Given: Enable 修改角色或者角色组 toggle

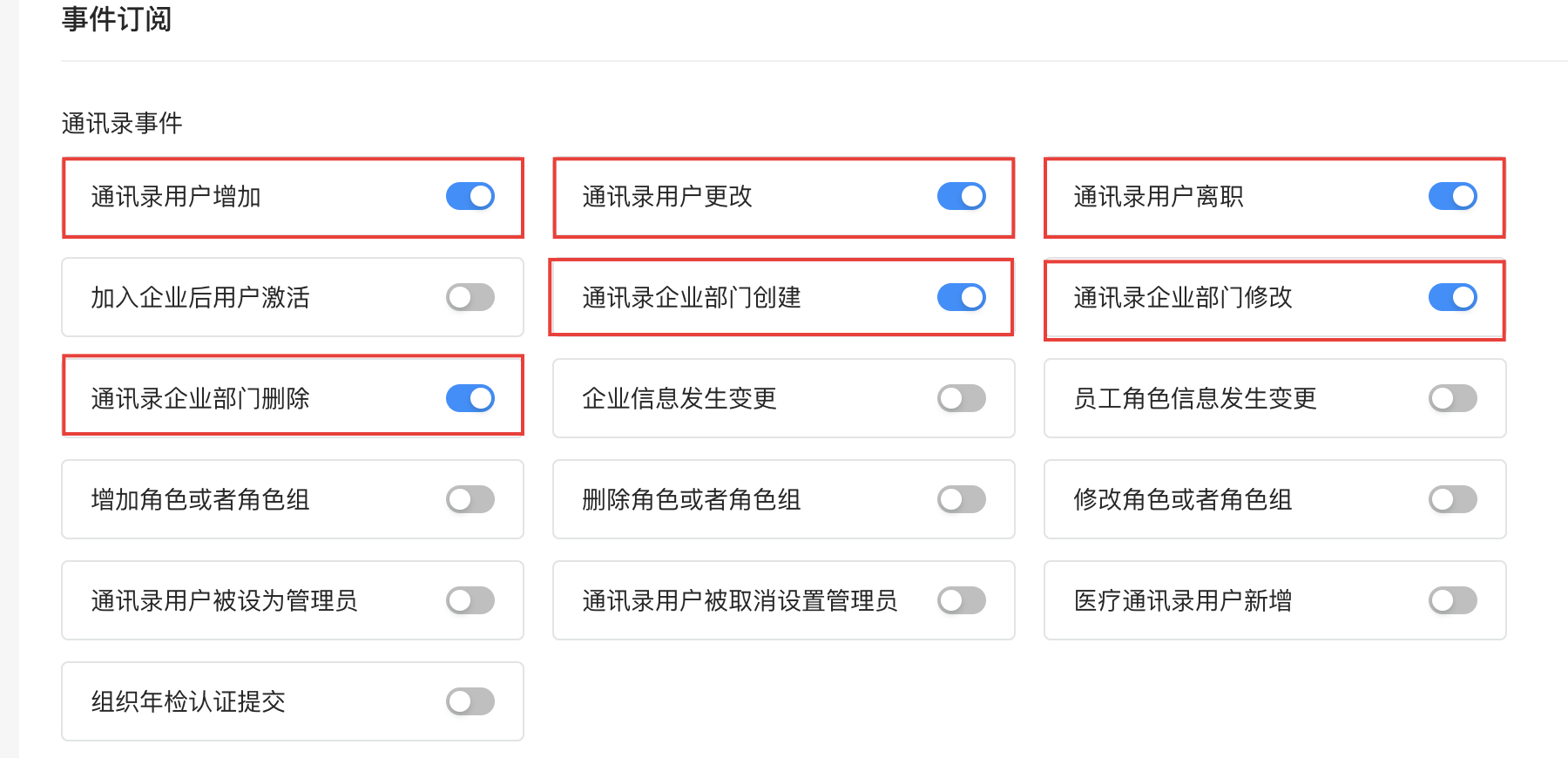Looking at the screenshot, I should 1452,499.
